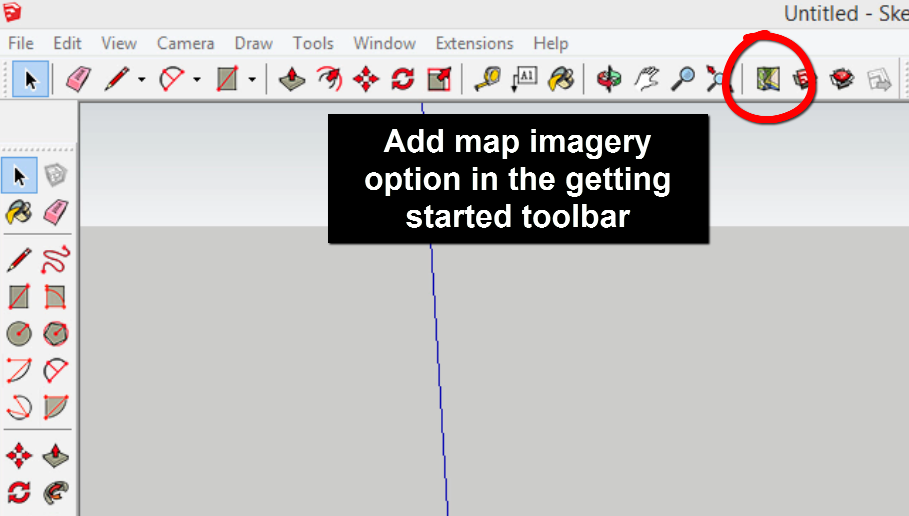Open the View menu
Image resolution: width=909 pixels, height=516 pixels.
point(119,43)
